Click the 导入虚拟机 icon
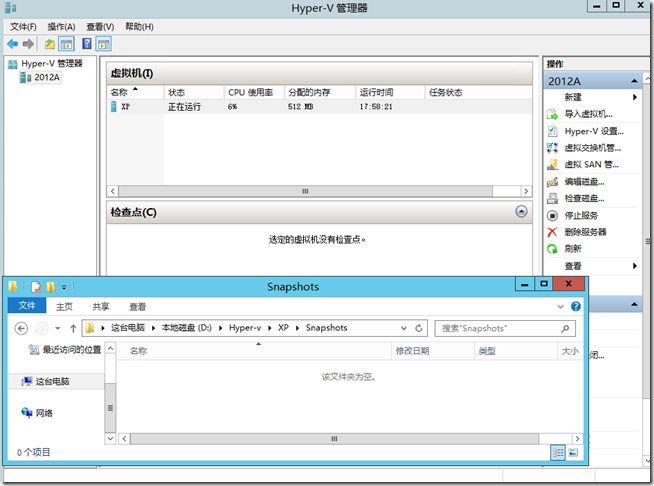654x486 pixels. 552,114
